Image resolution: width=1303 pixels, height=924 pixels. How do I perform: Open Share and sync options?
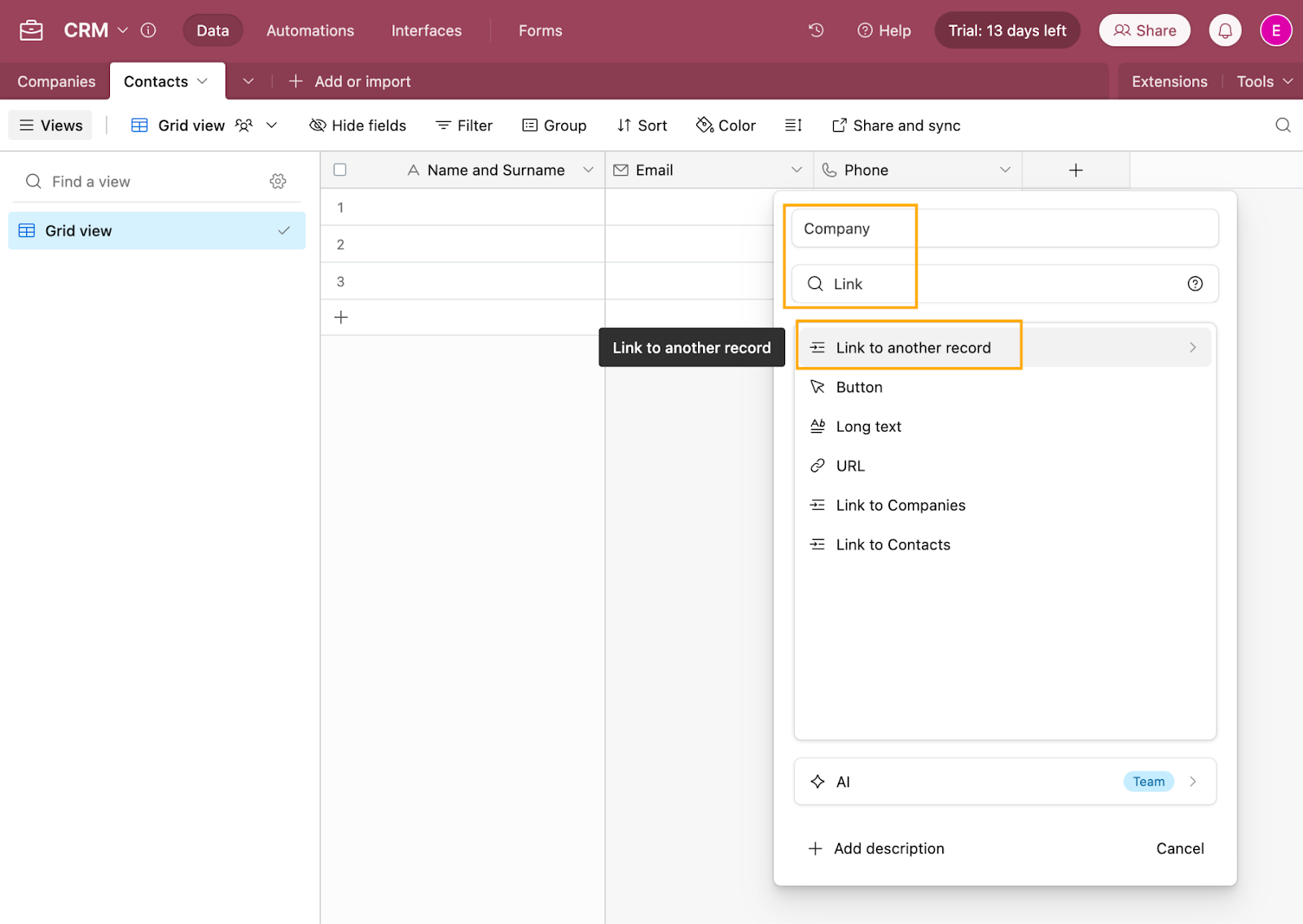896,125
